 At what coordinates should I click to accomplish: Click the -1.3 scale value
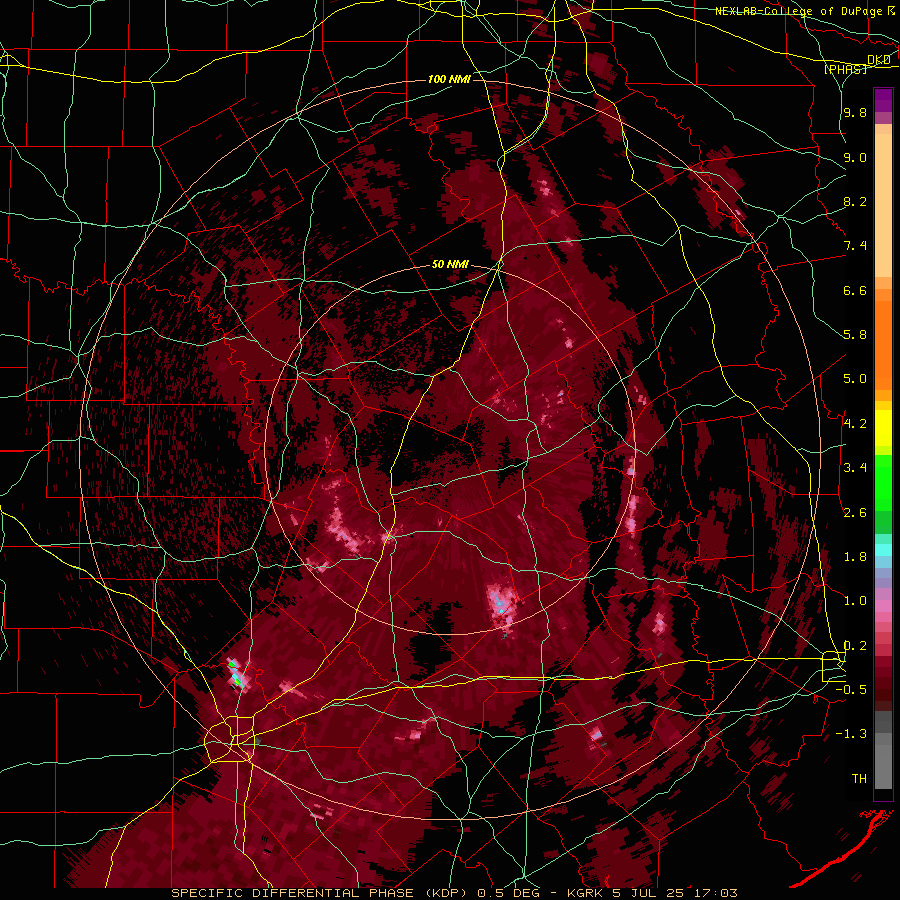(x=851, y=734)
